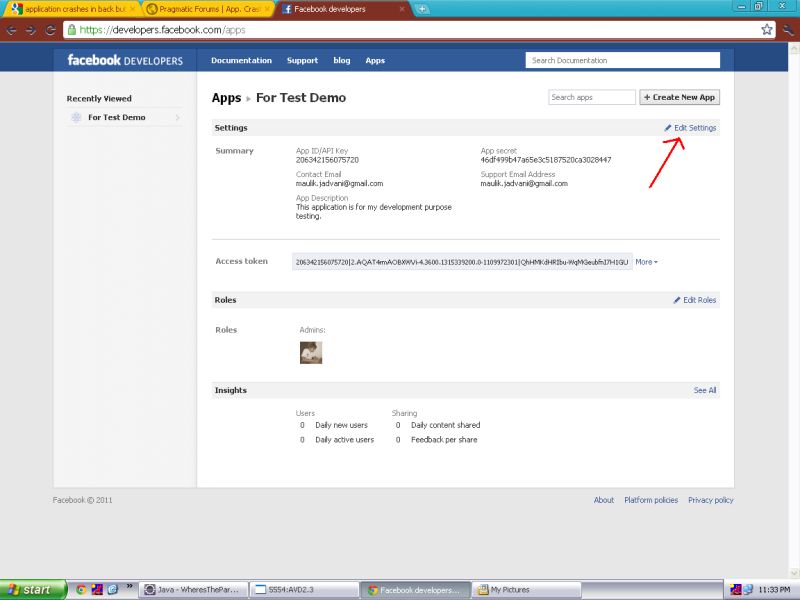Image resolution: width=800 pixels, height=600 pixels.
Task: Open the Privacy policy link
Action: 710,500
